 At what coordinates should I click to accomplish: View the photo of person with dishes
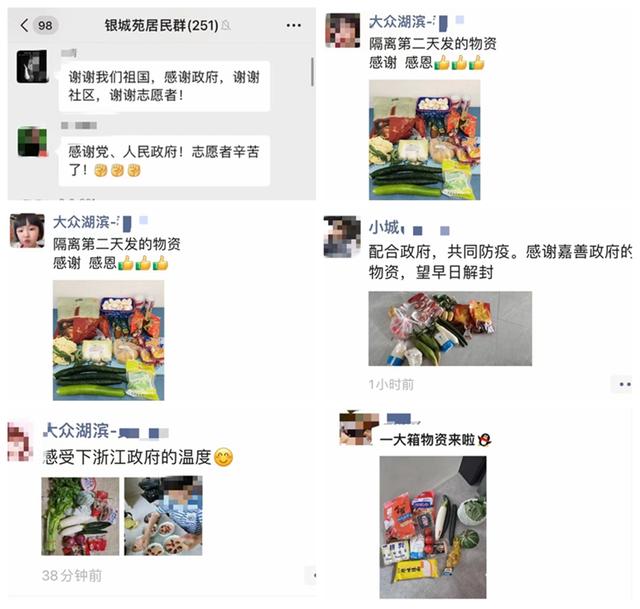pos(163,516)
